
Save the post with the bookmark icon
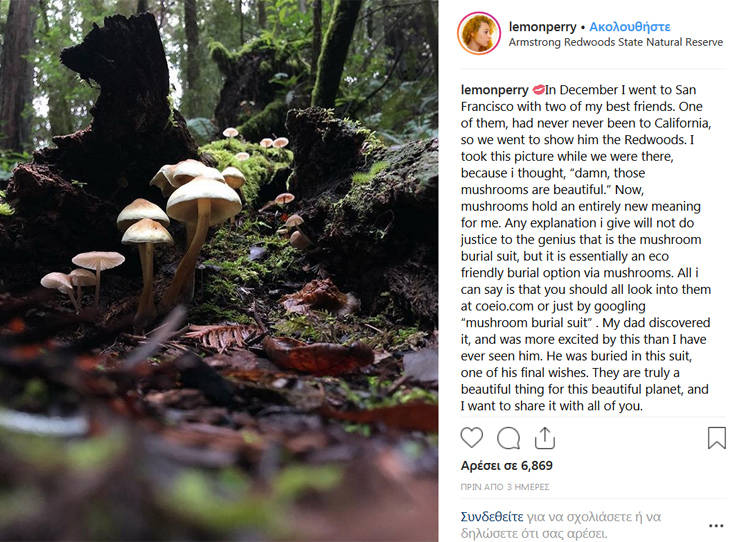[x=716, y=438]
